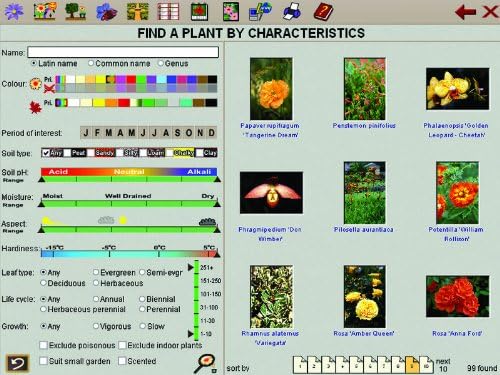The image size is (500, 375).
Task: Go to results page 10
Action: [x=426, y=365]
